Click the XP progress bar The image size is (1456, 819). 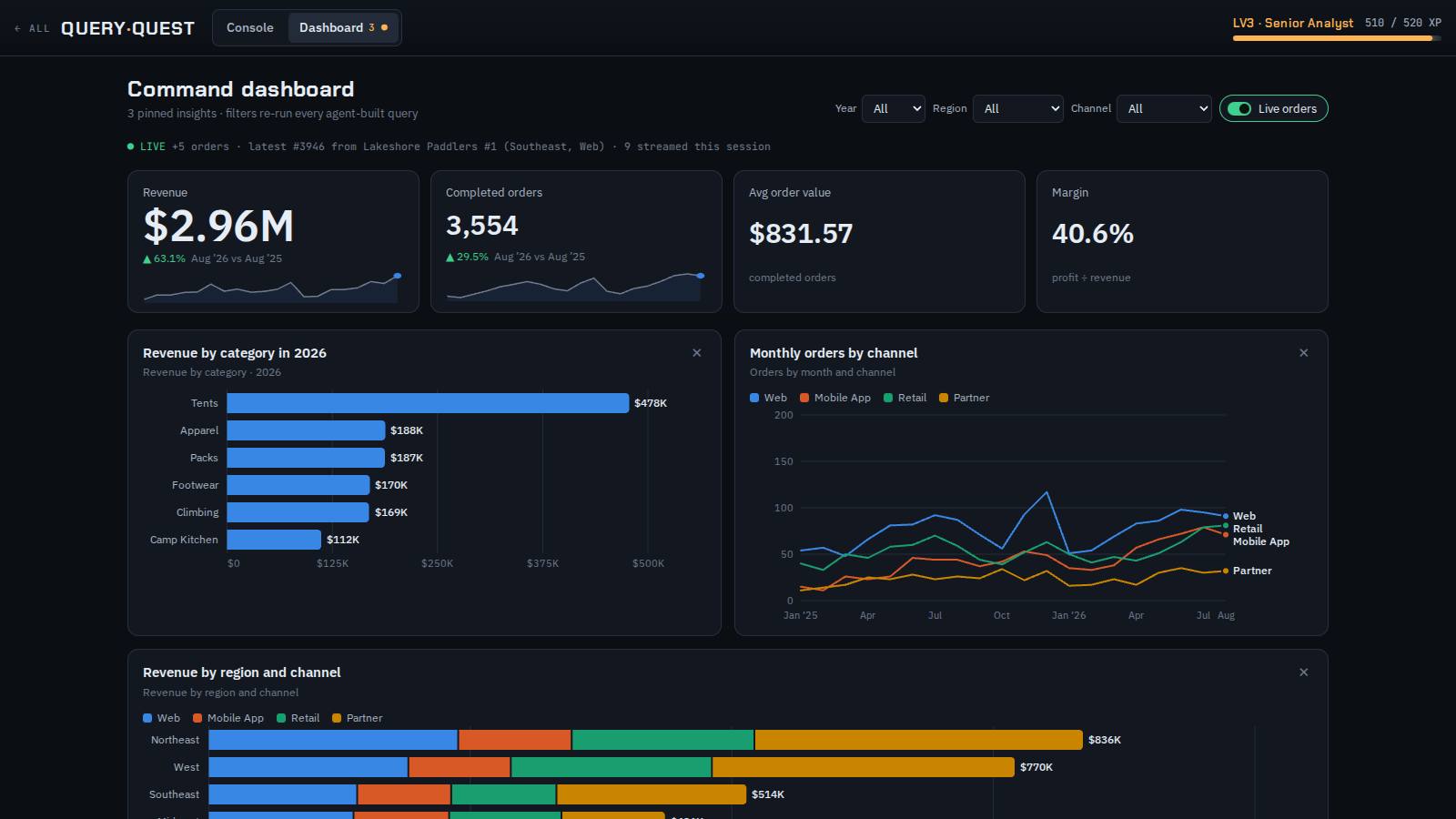click(1337, 38)
